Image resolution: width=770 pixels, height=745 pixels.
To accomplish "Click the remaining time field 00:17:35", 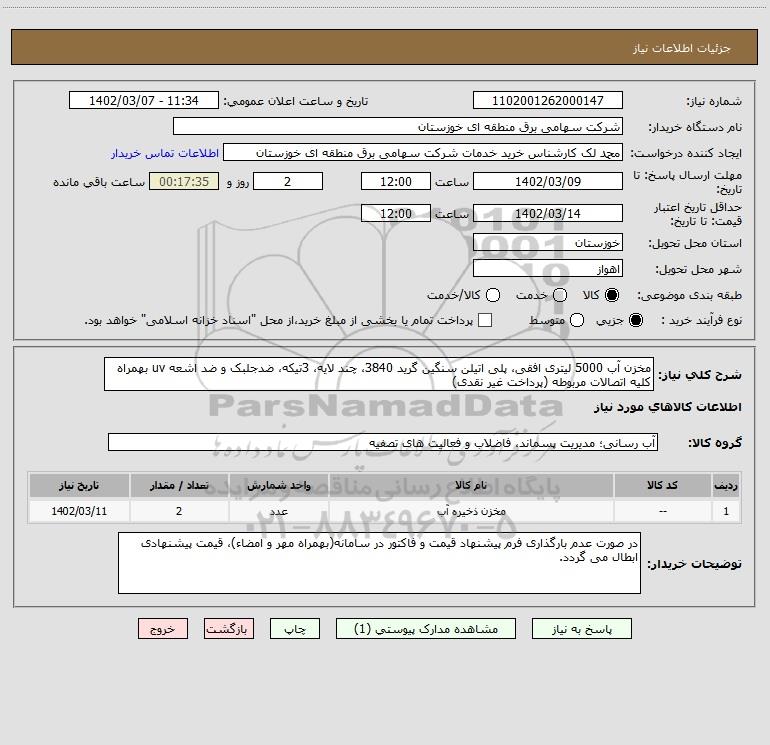I will (184, 181).
